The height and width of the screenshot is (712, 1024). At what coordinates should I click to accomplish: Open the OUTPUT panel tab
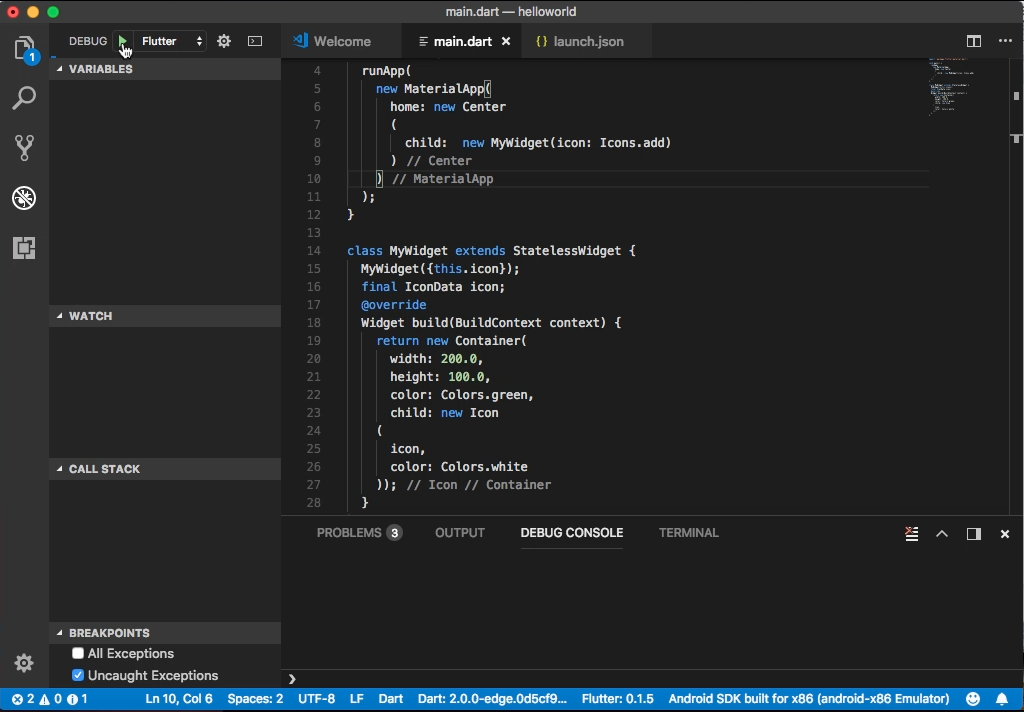[460, 533]
